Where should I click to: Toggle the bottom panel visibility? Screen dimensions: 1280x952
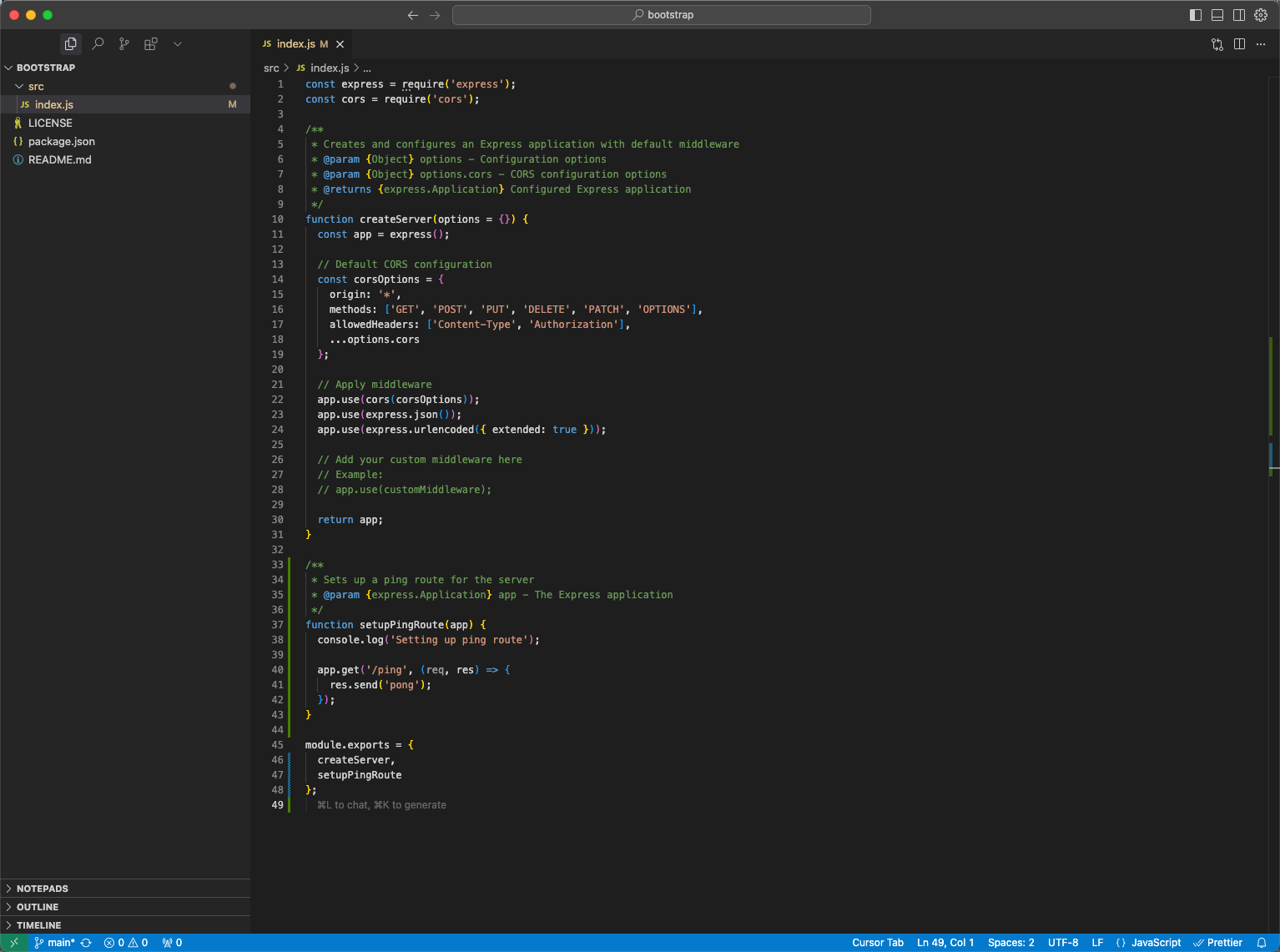[1217, 15]
